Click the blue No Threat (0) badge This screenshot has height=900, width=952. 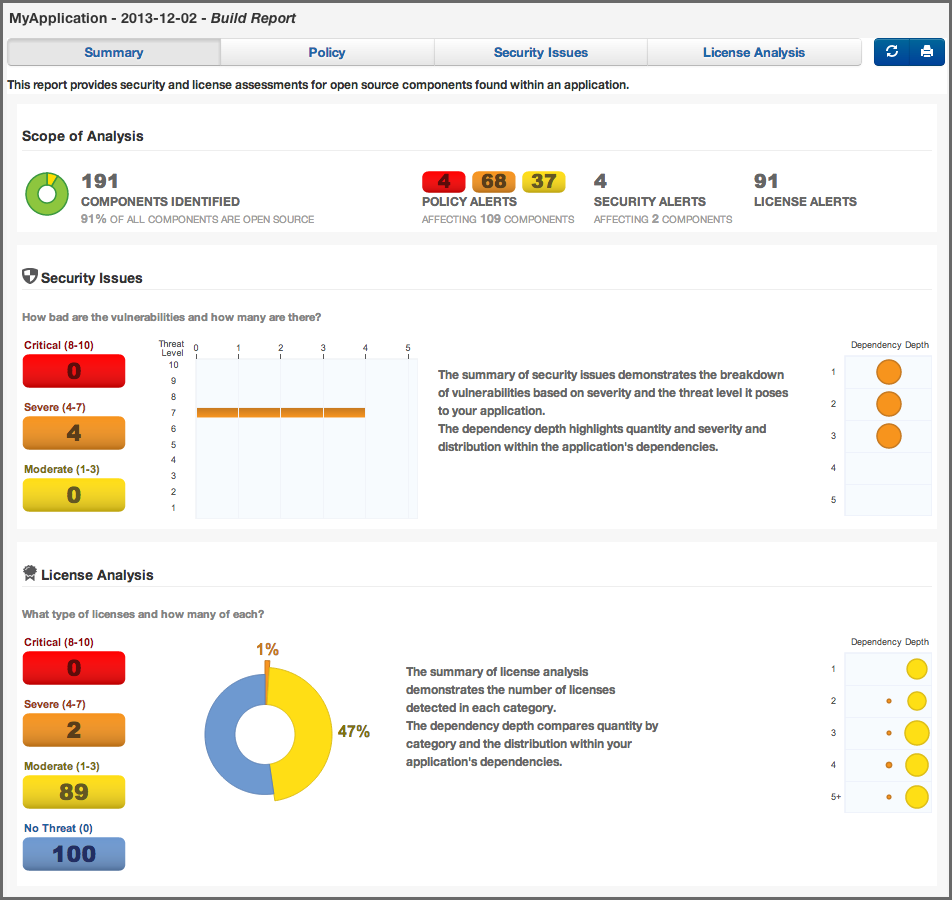click(x=73, y=854)
